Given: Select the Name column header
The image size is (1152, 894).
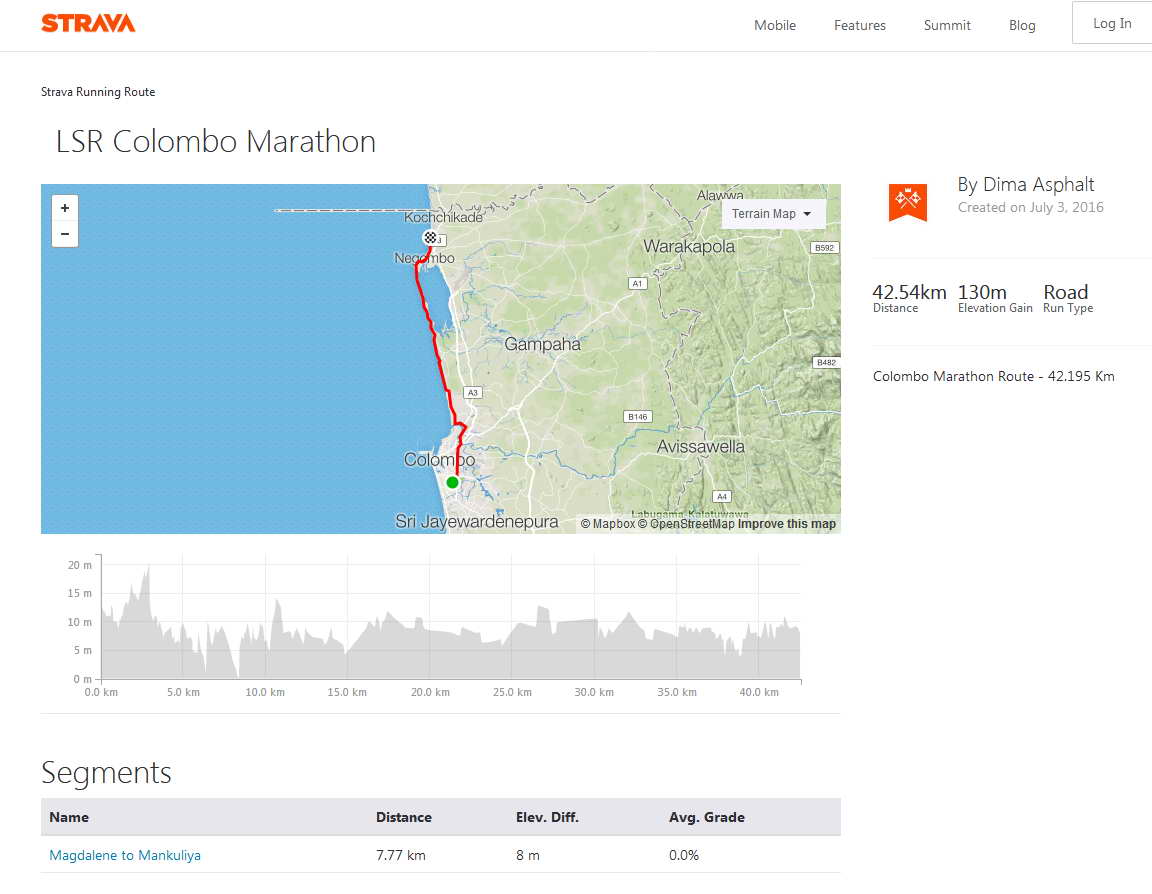Looking at the screenshot, I should click(69, 817).
